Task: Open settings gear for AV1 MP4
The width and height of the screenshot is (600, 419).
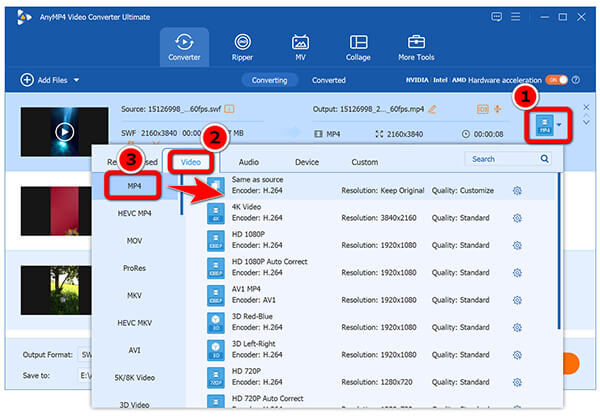Action: [x=517, y=300]
